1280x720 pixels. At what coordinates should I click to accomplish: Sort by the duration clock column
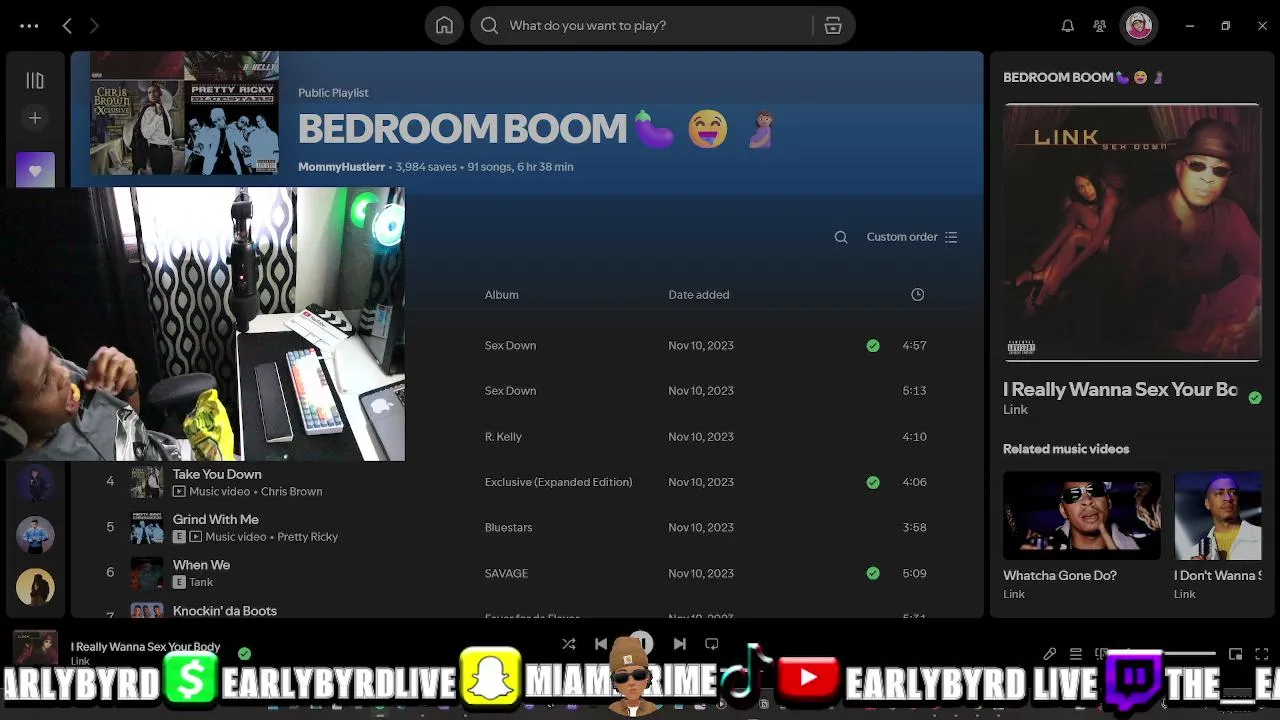918,294
